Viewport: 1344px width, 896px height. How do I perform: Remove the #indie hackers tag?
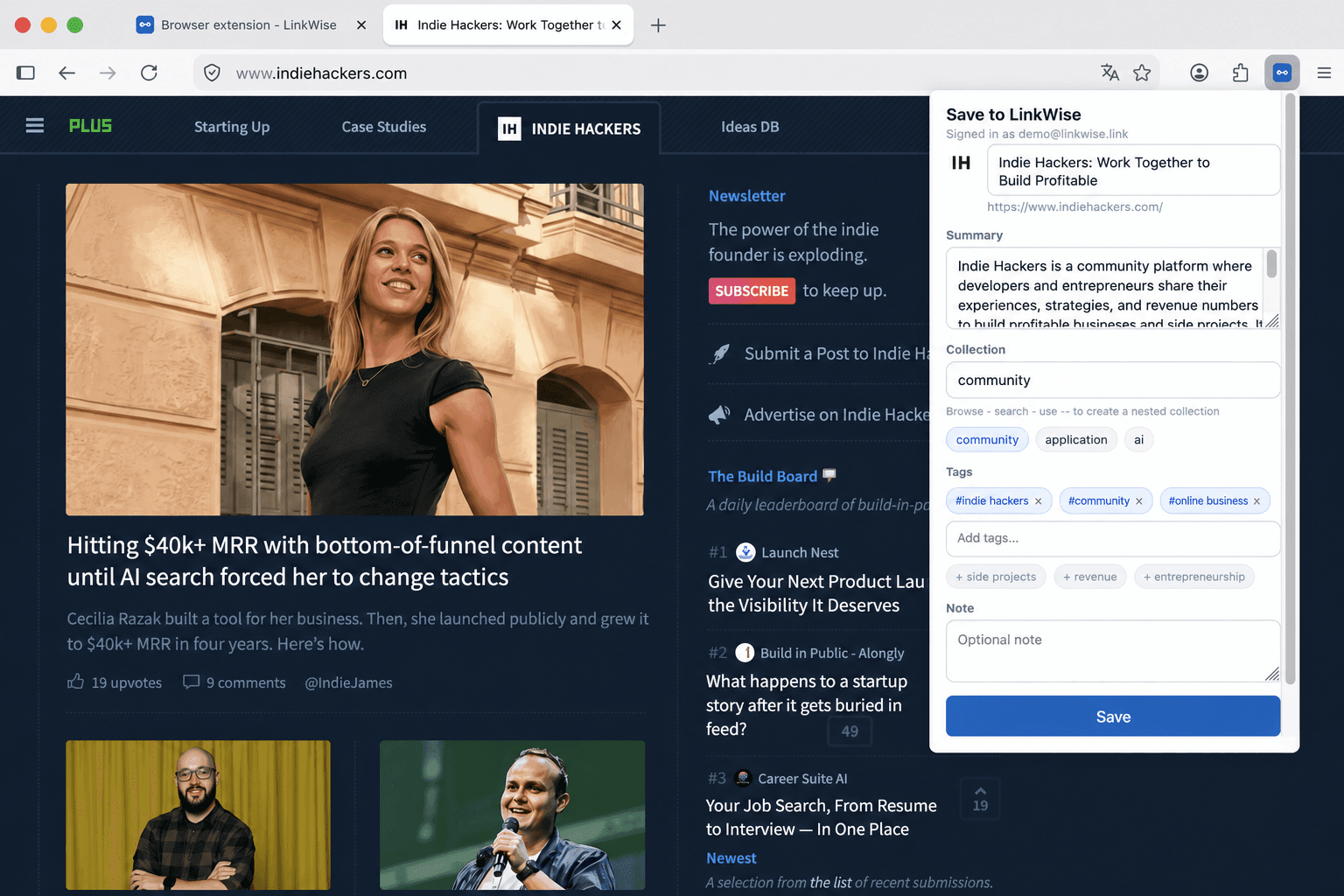pyautogui.click(x=1039, y=501)
